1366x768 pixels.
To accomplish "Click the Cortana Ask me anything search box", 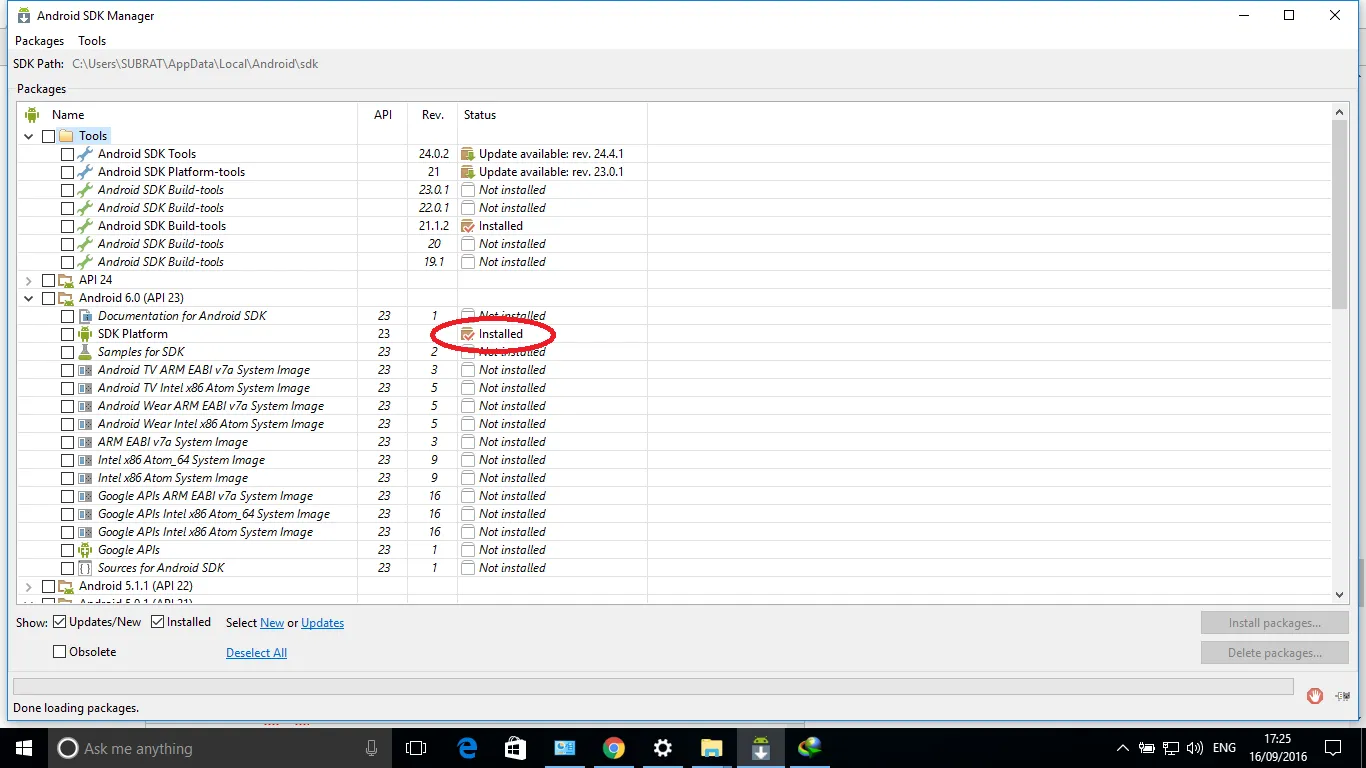I will coord(220,748).
